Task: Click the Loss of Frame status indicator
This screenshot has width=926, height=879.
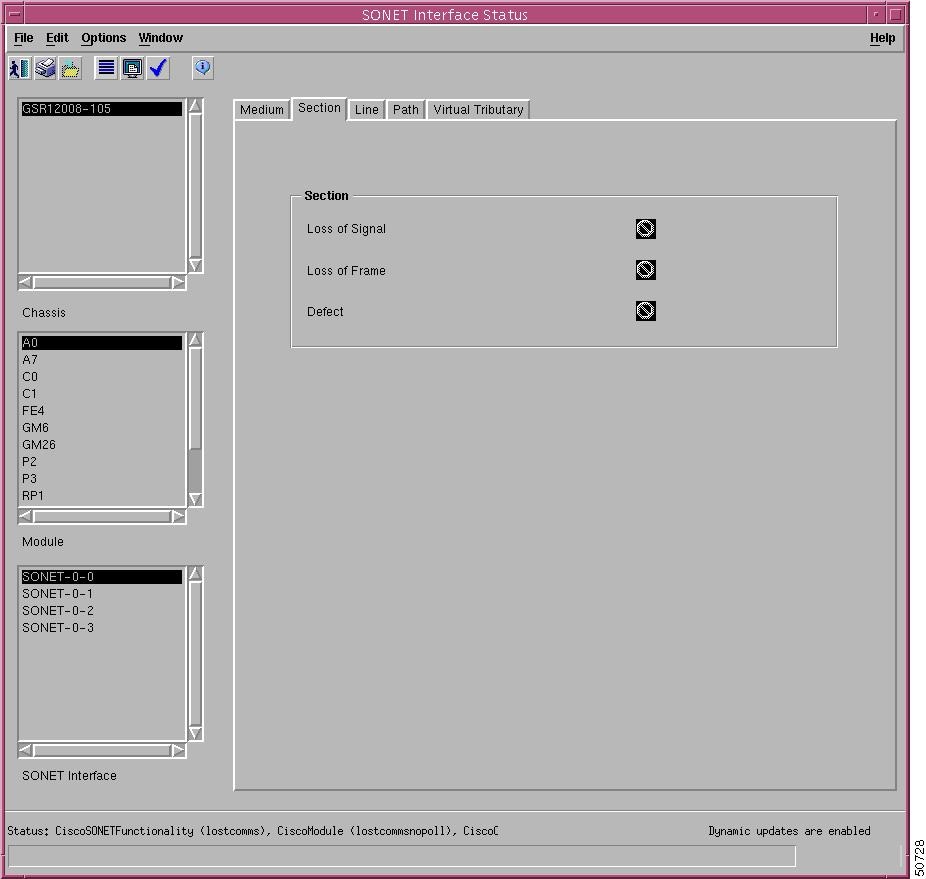Action: 645,270
